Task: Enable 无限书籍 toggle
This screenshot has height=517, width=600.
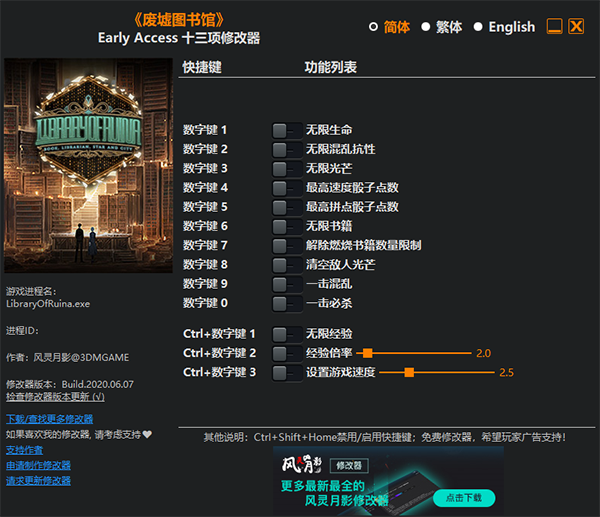Action: (287, 227)
